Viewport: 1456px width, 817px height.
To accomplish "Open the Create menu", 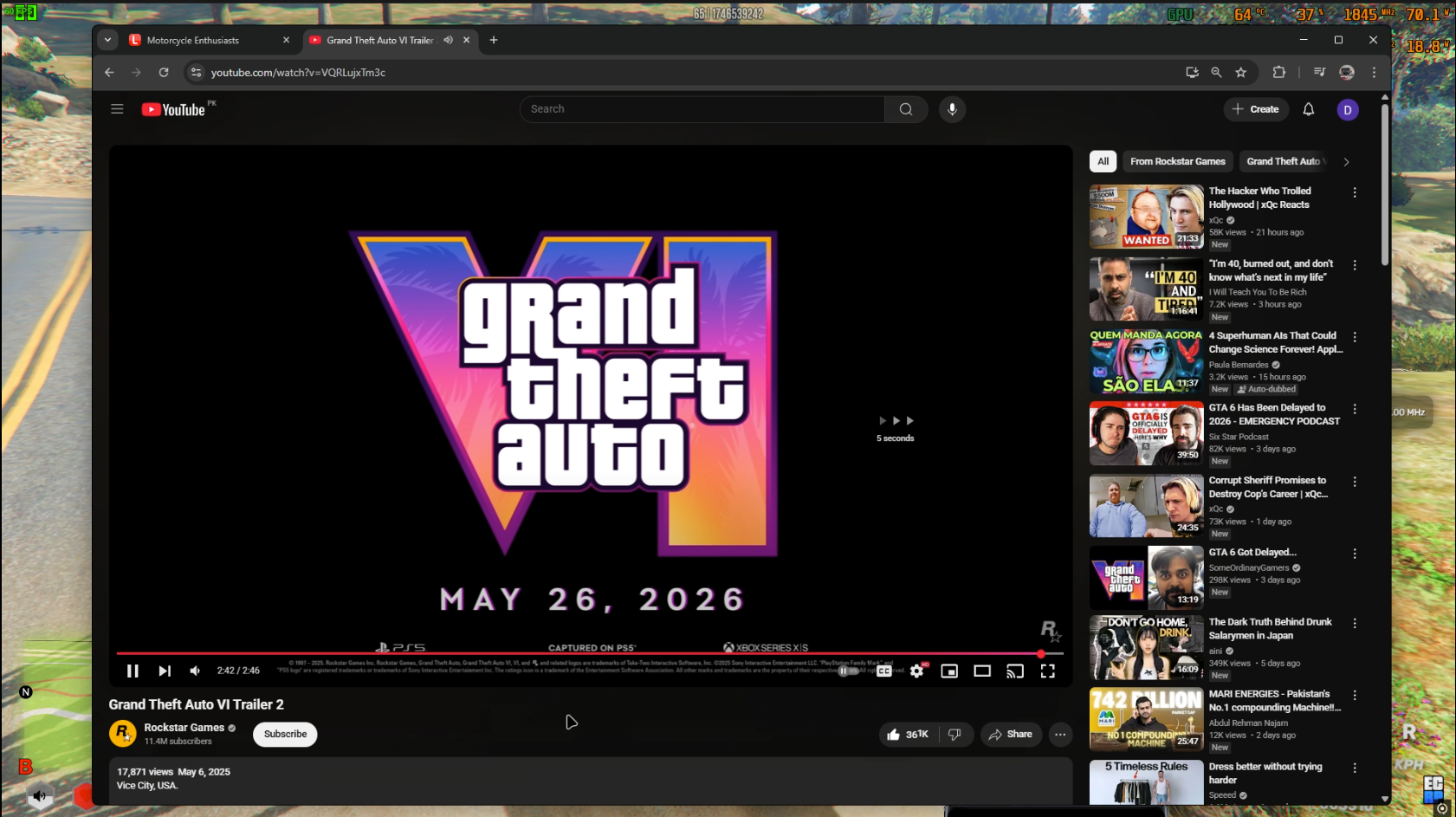I will click(x=1255, y=109).
